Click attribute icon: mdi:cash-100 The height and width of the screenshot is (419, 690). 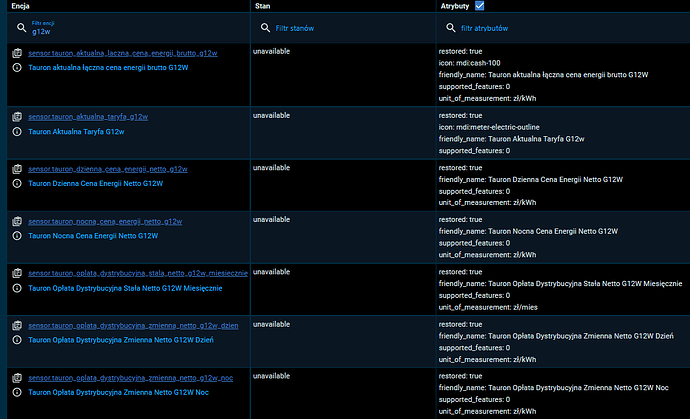tap(470, 63)
